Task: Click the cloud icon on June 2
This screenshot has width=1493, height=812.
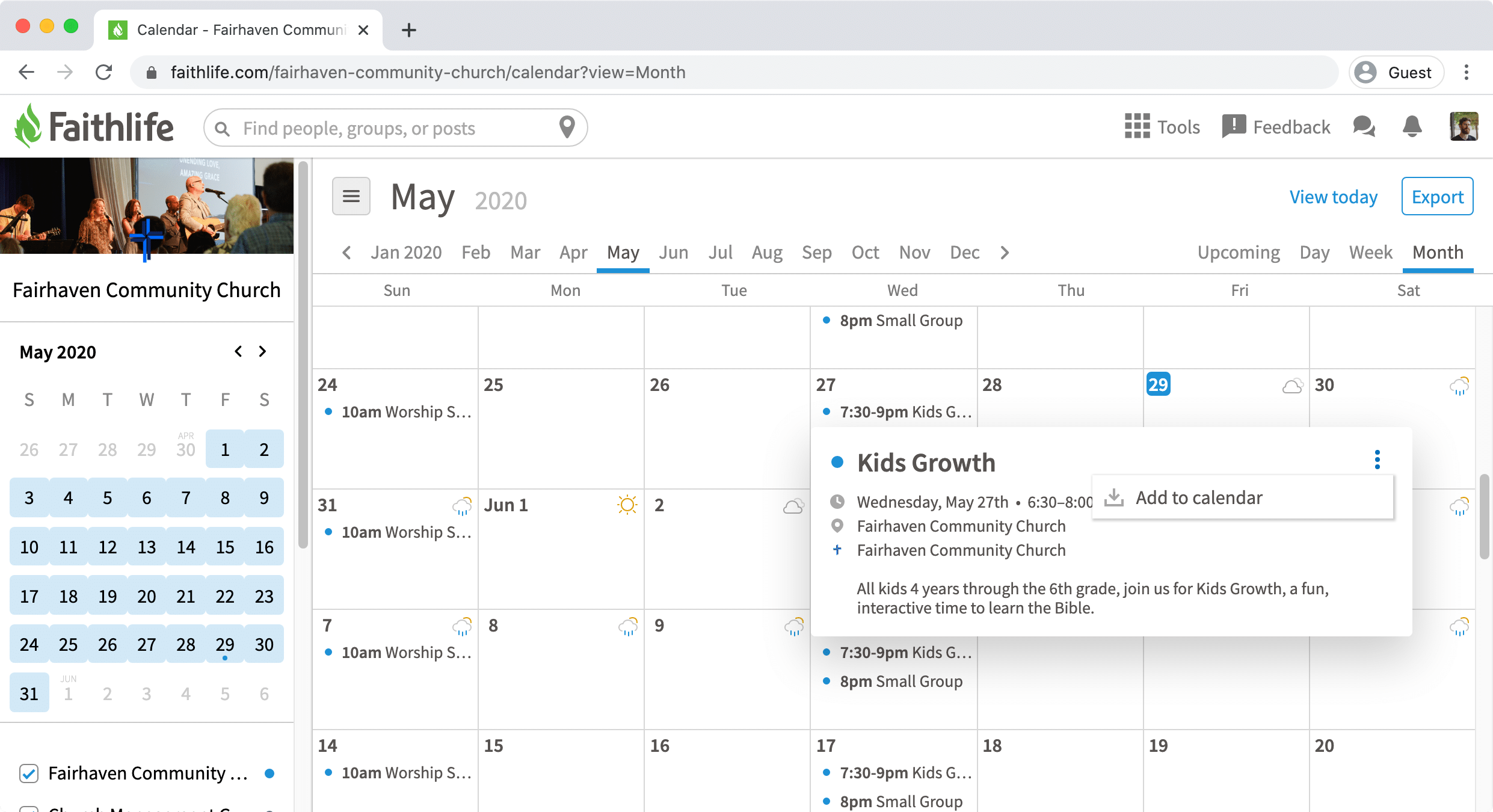Action: [793, 506]
